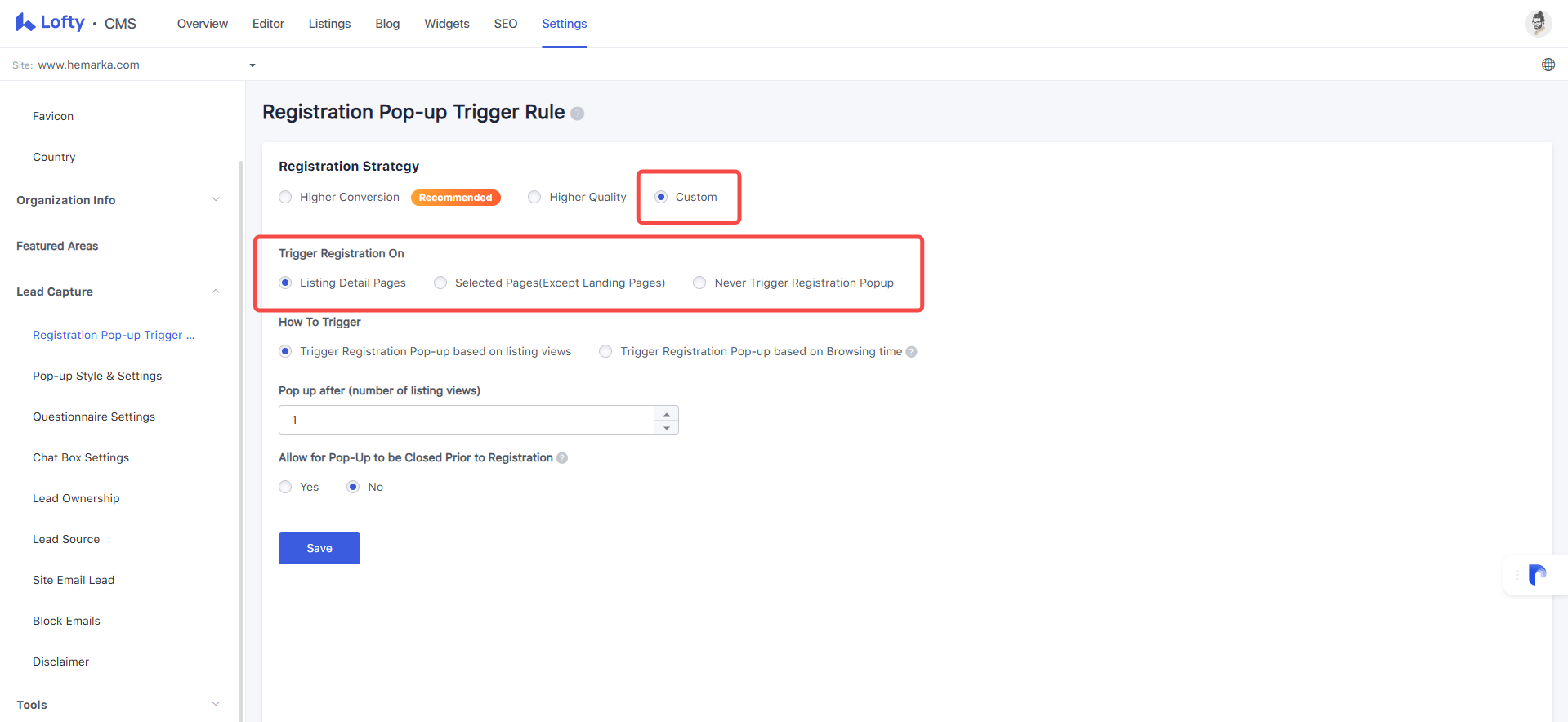The width and height of the screenshot is (1568, 722).
Task: Open the Editor tab
Action: pyautogui.click(x=268, y=24)
